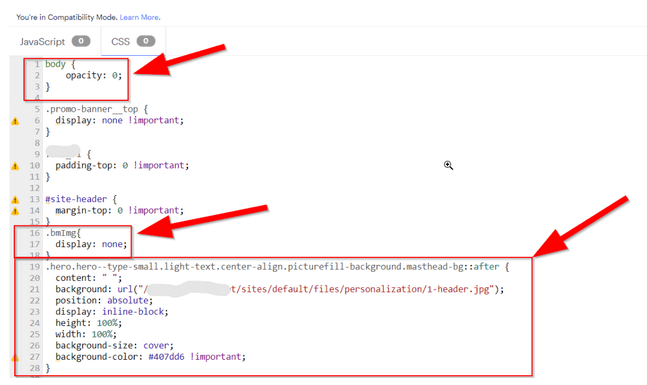The height and width of the screenshot is (385, 647).
Task: Click 'margin-top: 0 !important;' line
Action: [x=120, y=210]
